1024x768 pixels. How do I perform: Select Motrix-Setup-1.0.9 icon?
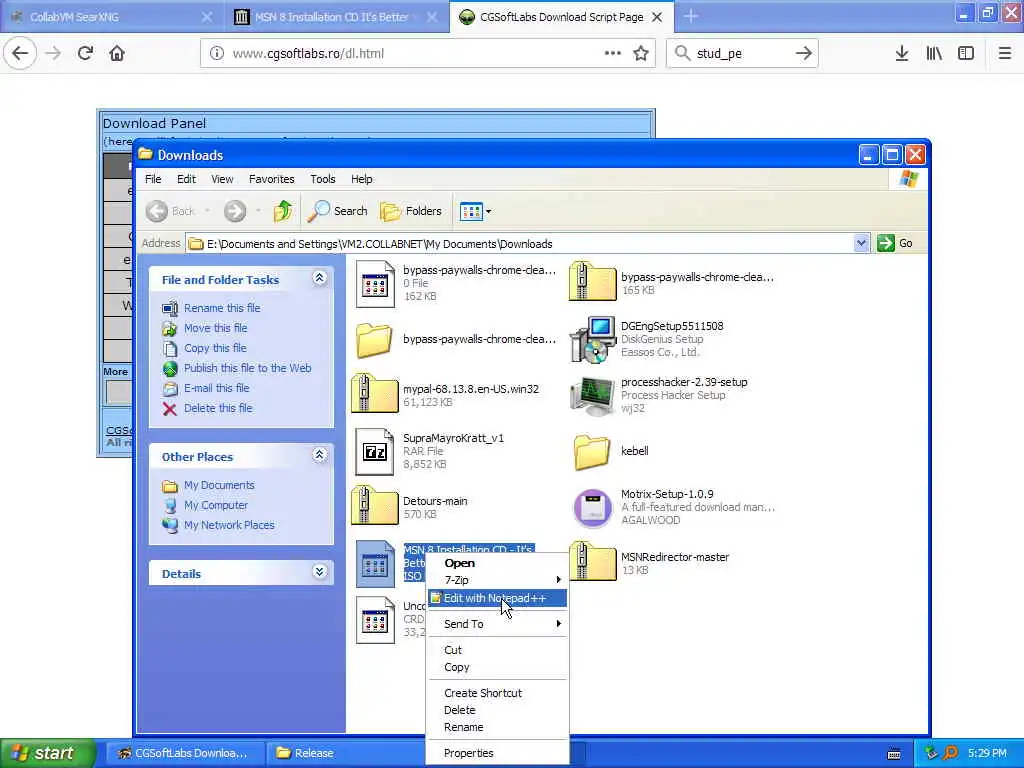592,507
